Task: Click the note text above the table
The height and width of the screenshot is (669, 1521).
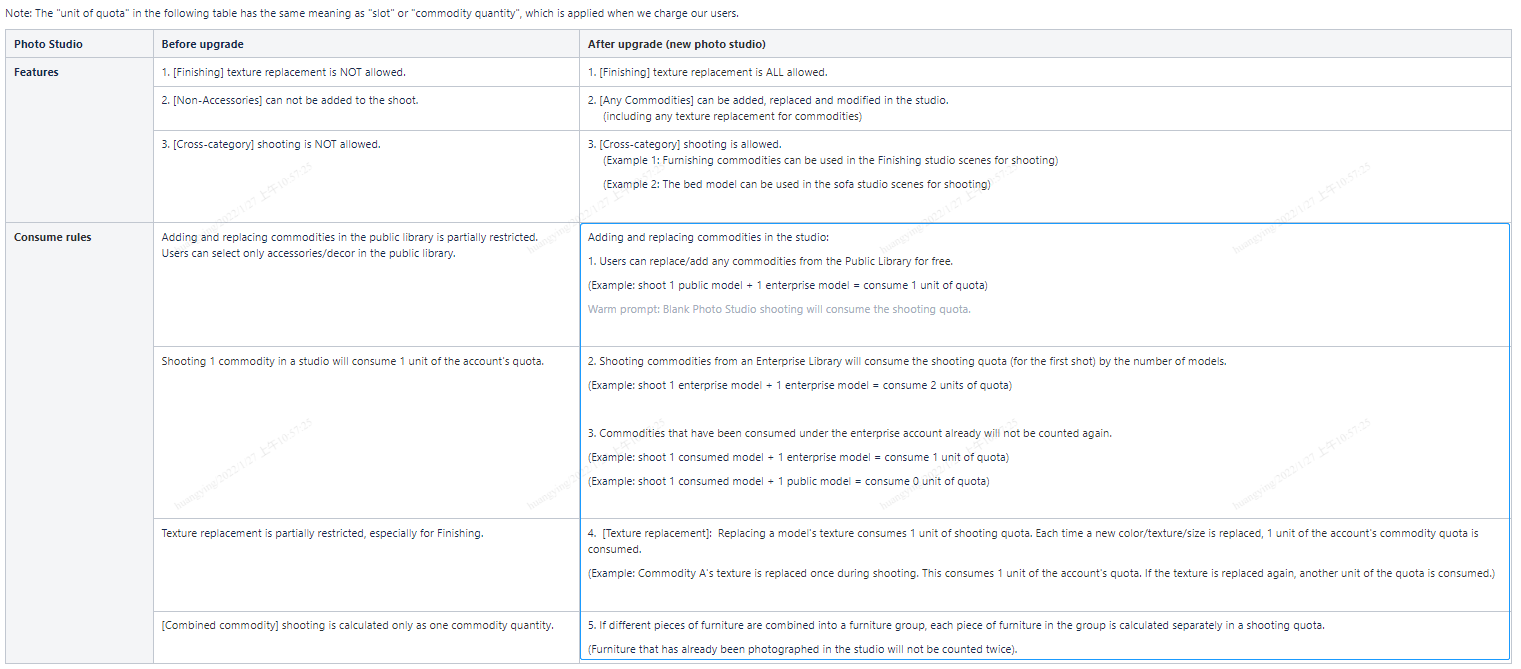Action: click(x=371, y=14)
